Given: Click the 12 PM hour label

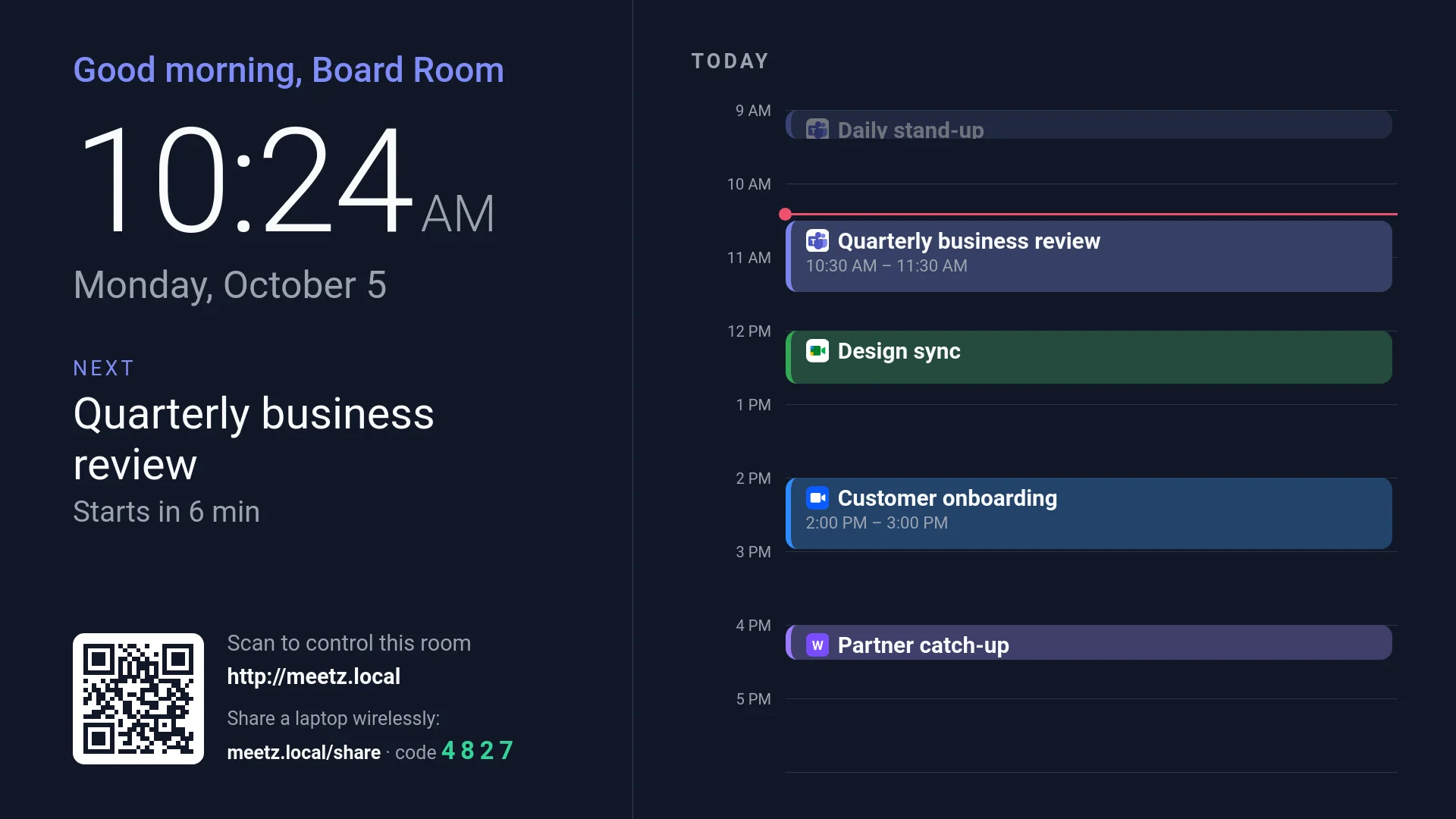Looking at the screenshot, I should pyautogui.click(x=748, y=331).
